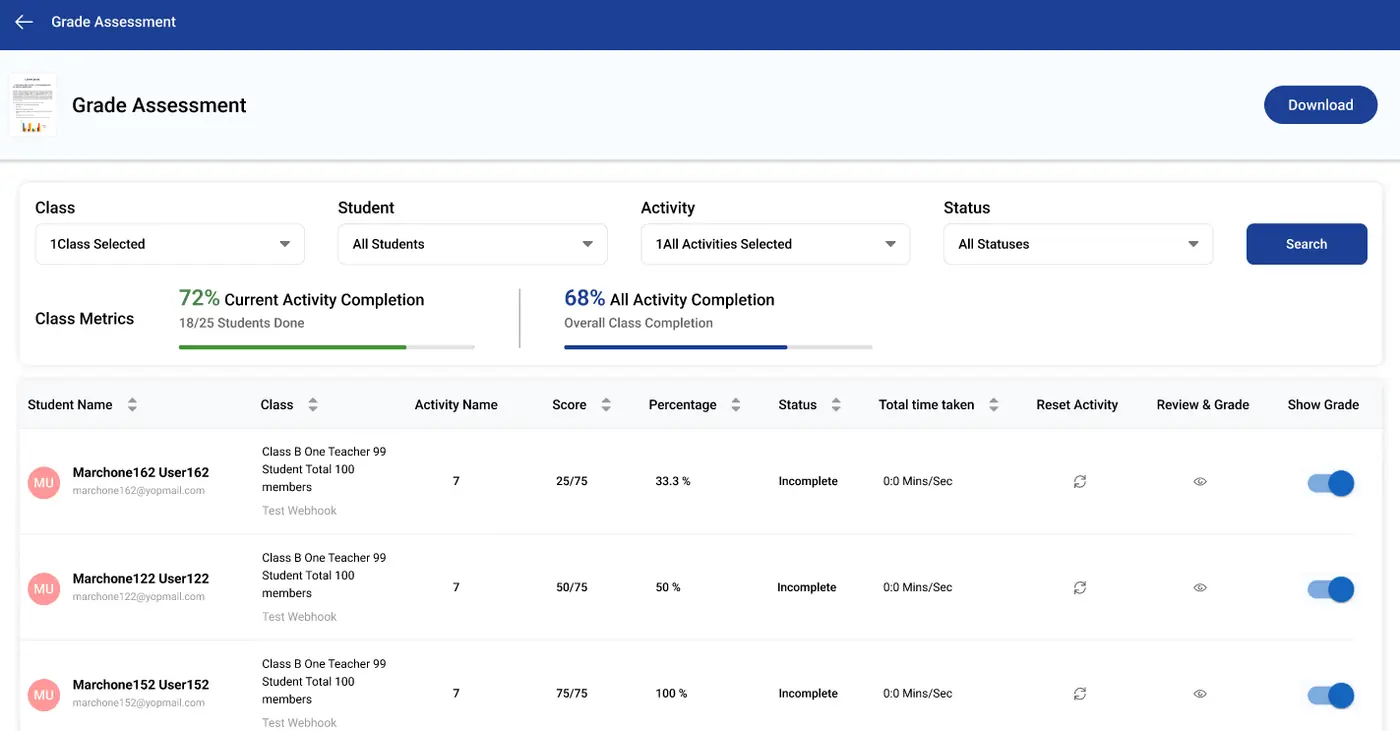This screenshot has width=1400, height=731.
Task: Sort by Student Name column arrows
Action: coord(132,405)
